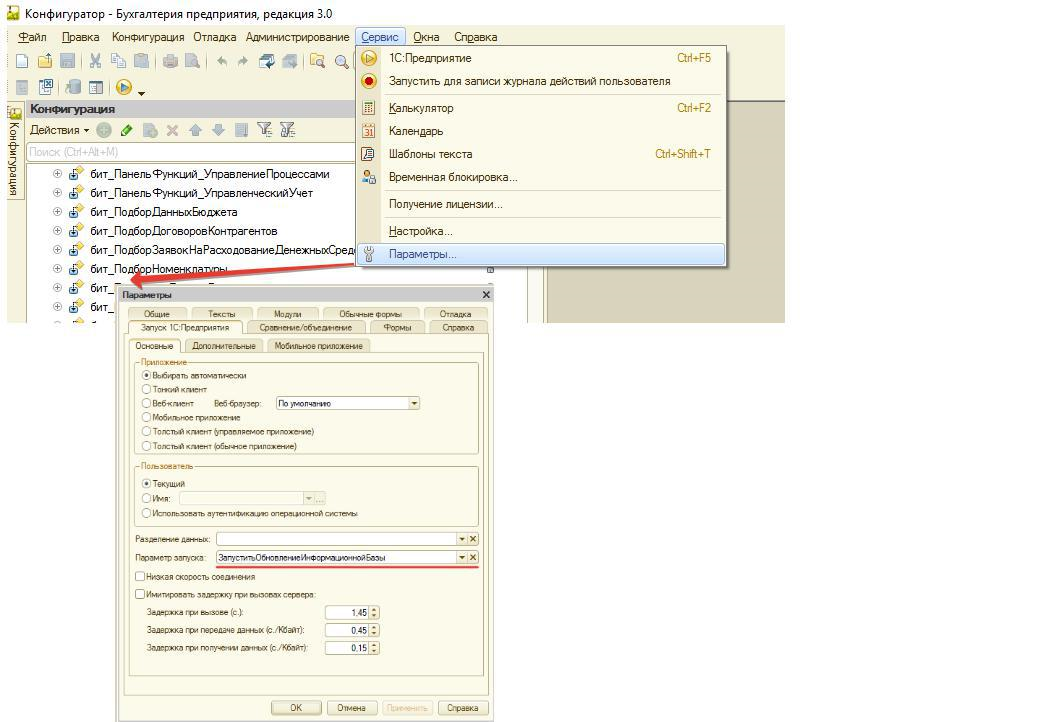This screenshot has height=722, width=1039.
Task: Enable Низкая скорость соединения checkbox
Action: (x=140, y=576)
